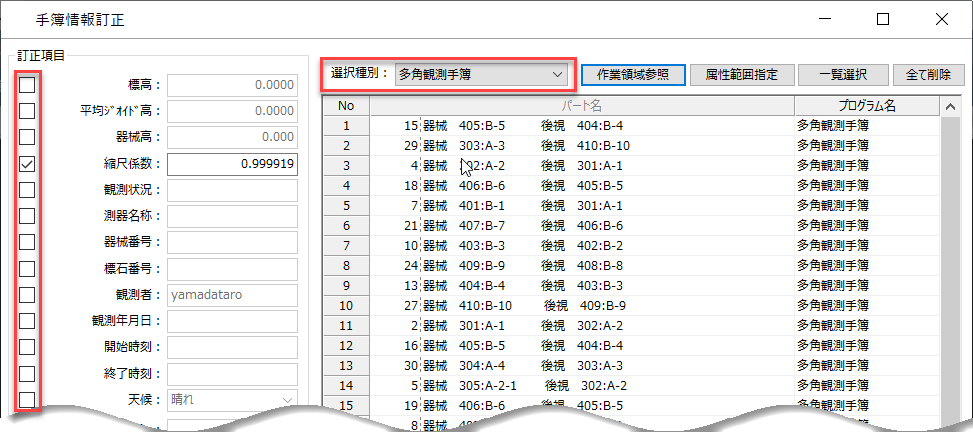Uncheck the 縮尺係数 checkbox

[28, 164]
